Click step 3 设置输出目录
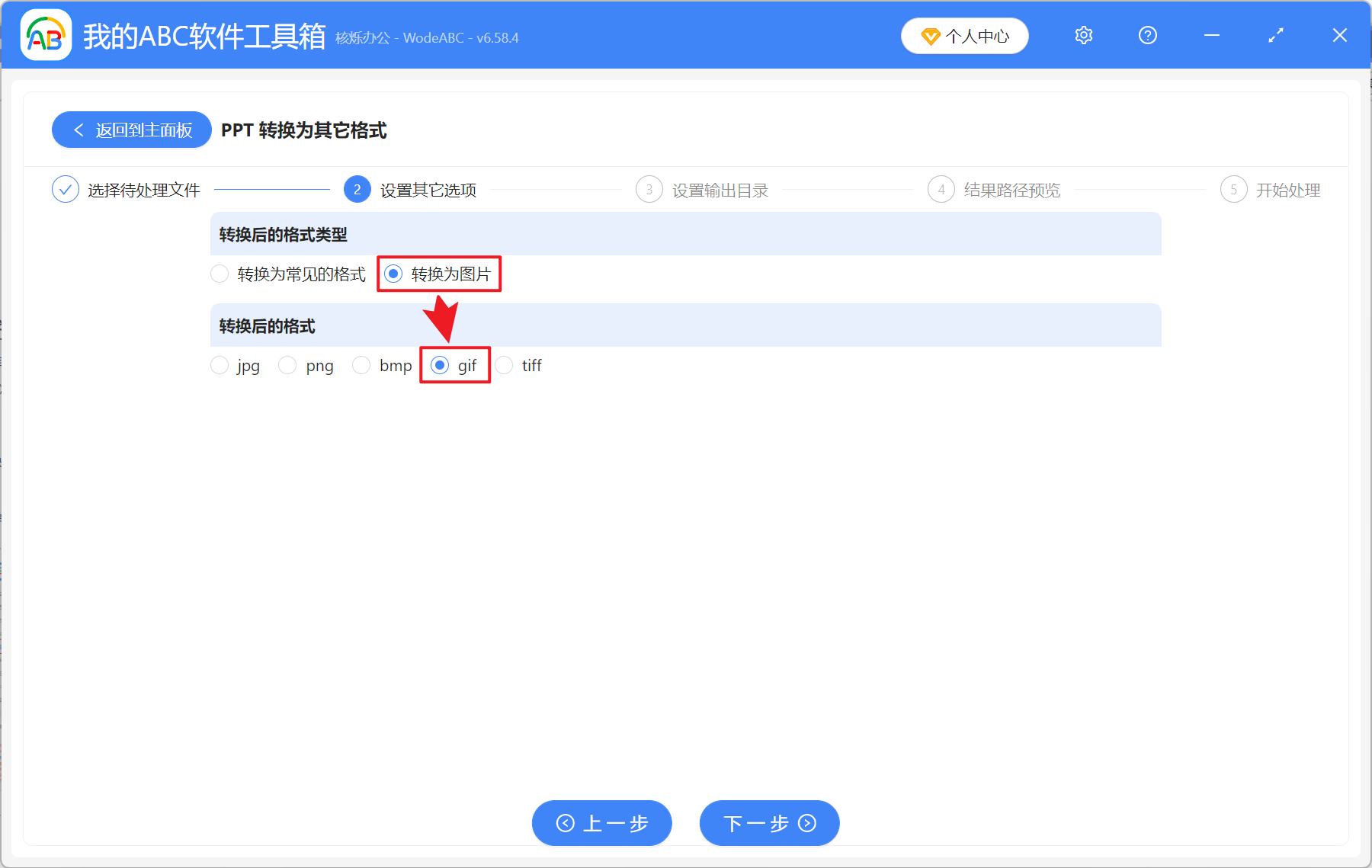This screenshot has height=868, width=1372. click(649, 189)
